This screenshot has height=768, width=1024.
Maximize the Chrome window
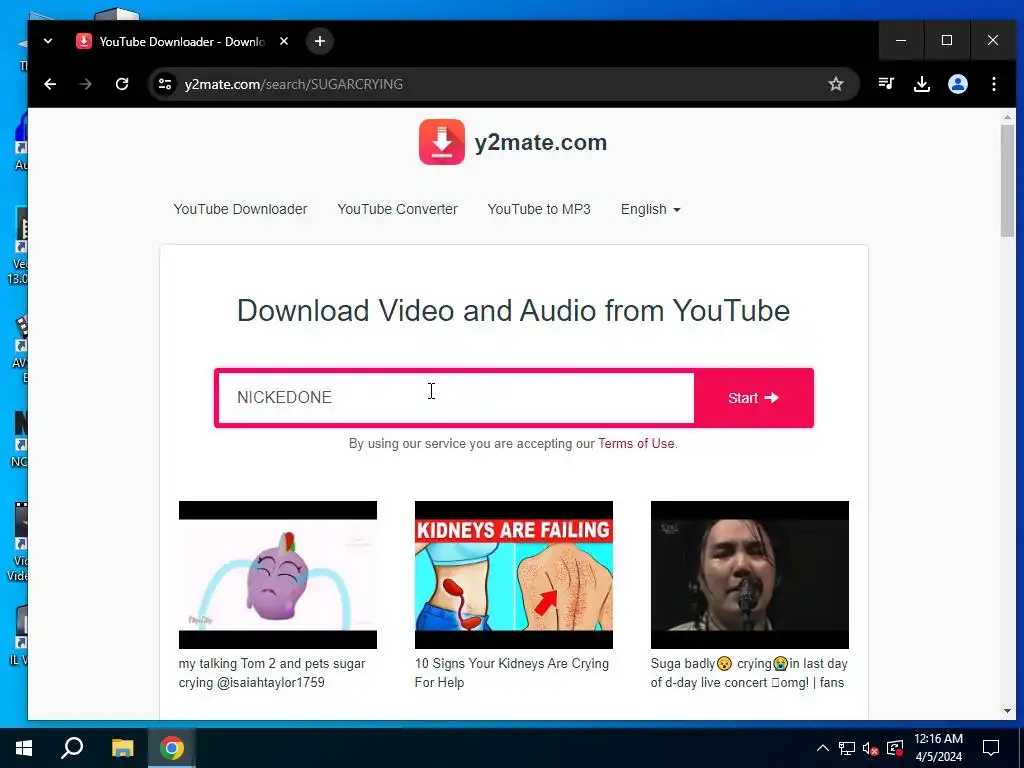(947, 40)
